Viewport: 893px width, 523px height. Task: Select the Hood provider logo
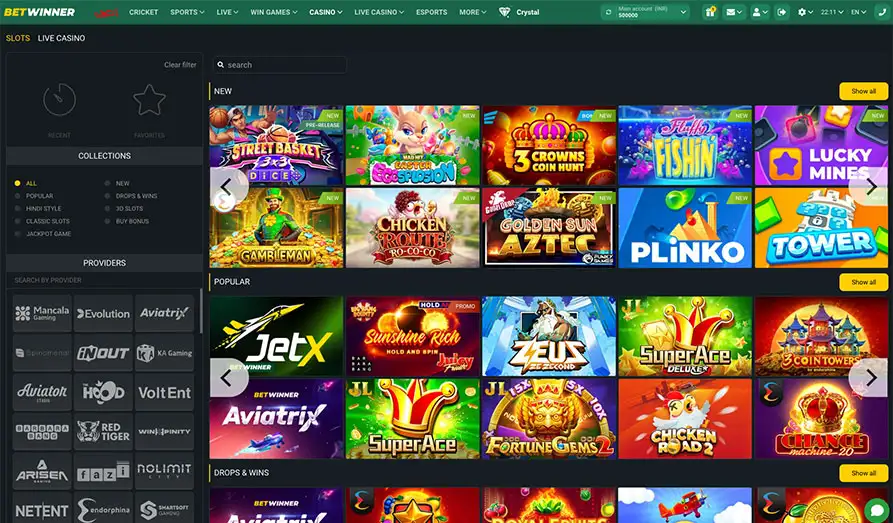[103, 392]
